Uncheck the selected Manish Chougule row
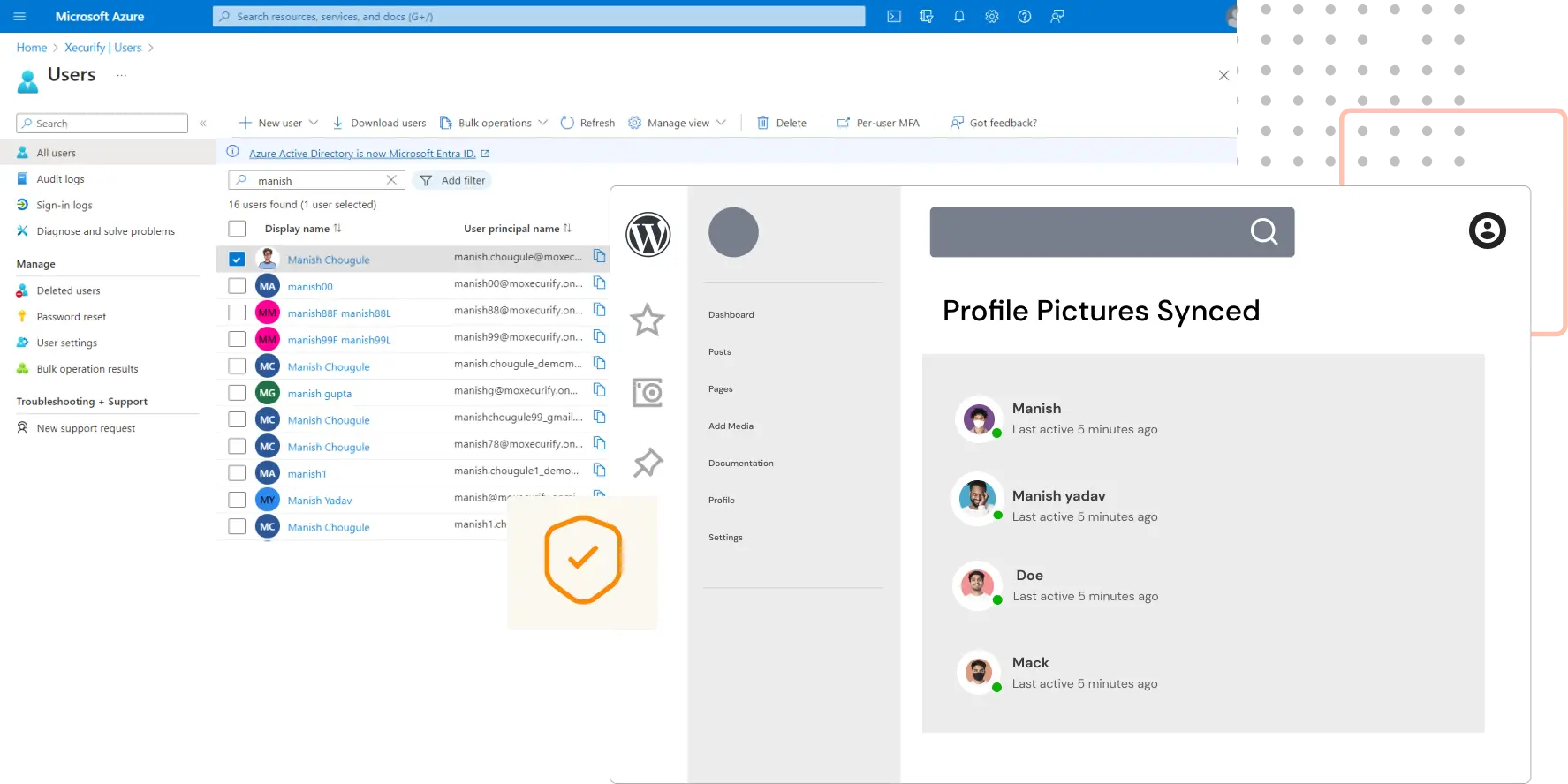1568x784 pixels. [237, 260]
